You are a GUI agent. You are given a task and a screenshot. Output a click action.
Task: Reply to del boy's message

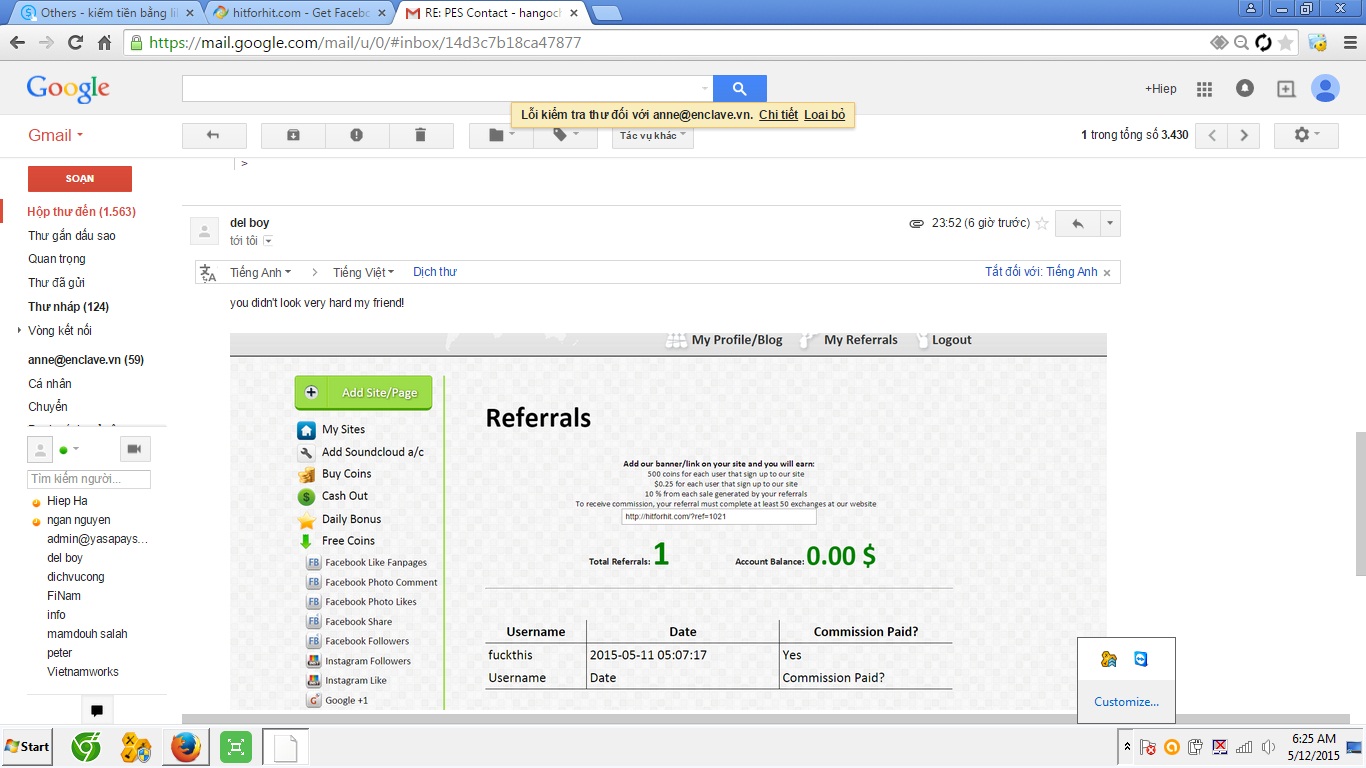[x=1078, y=224]
